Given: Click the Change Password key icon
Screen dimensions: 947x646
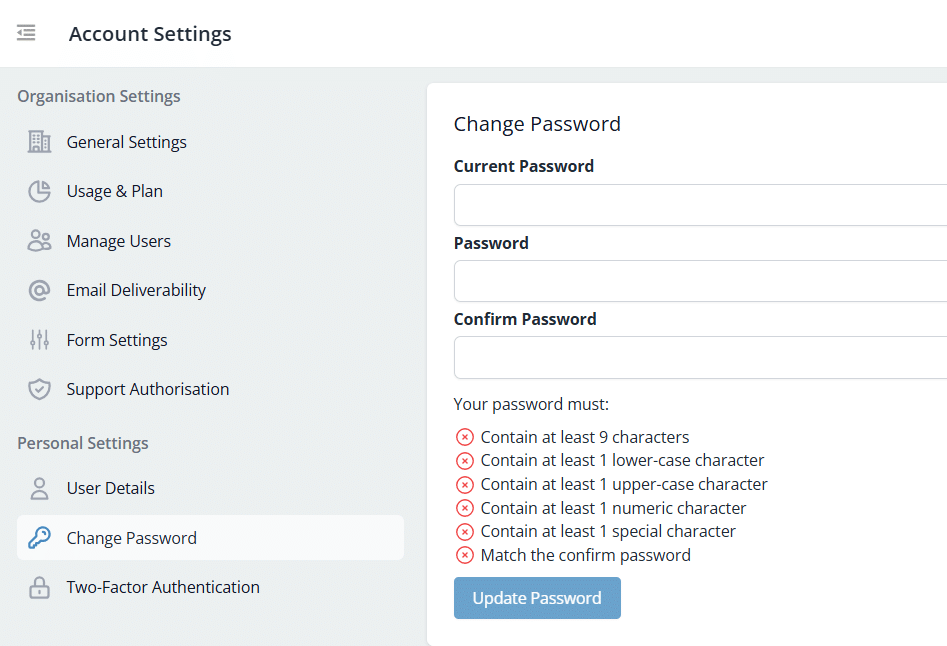Looking at the screenshot, I should pos(39,537).
